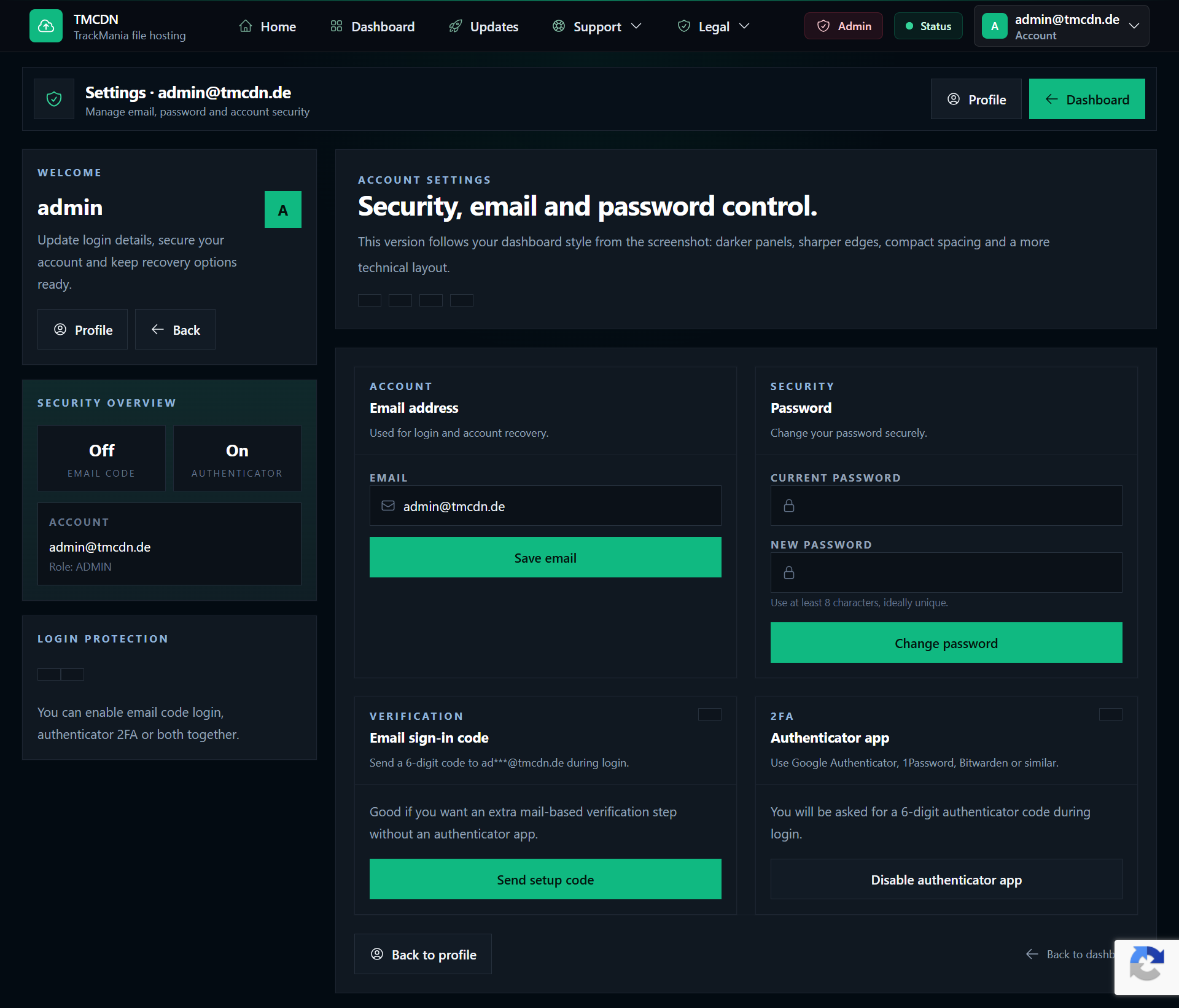Click the lock icon in New Password field
This screenshot has height=1008, width=1179.
coord(789,572)
